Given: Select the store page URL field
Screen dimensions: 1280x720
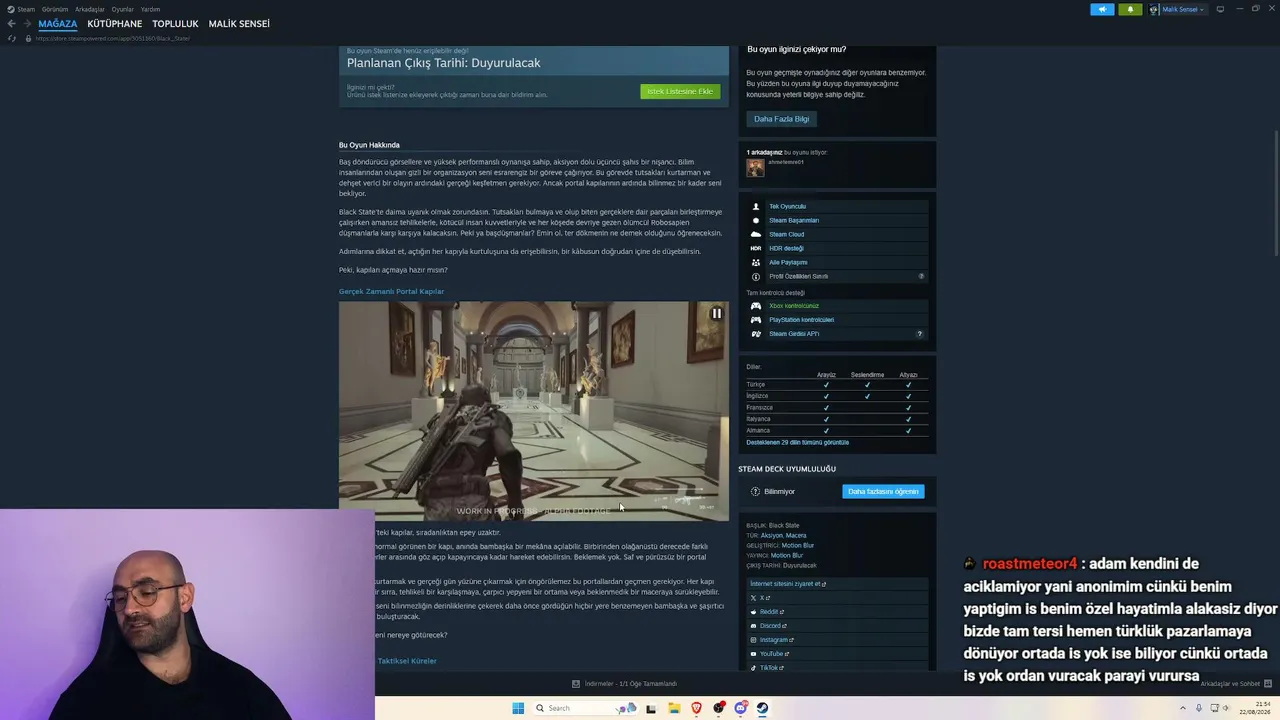Looking at the screenshot, I should [x=113, y=38].
